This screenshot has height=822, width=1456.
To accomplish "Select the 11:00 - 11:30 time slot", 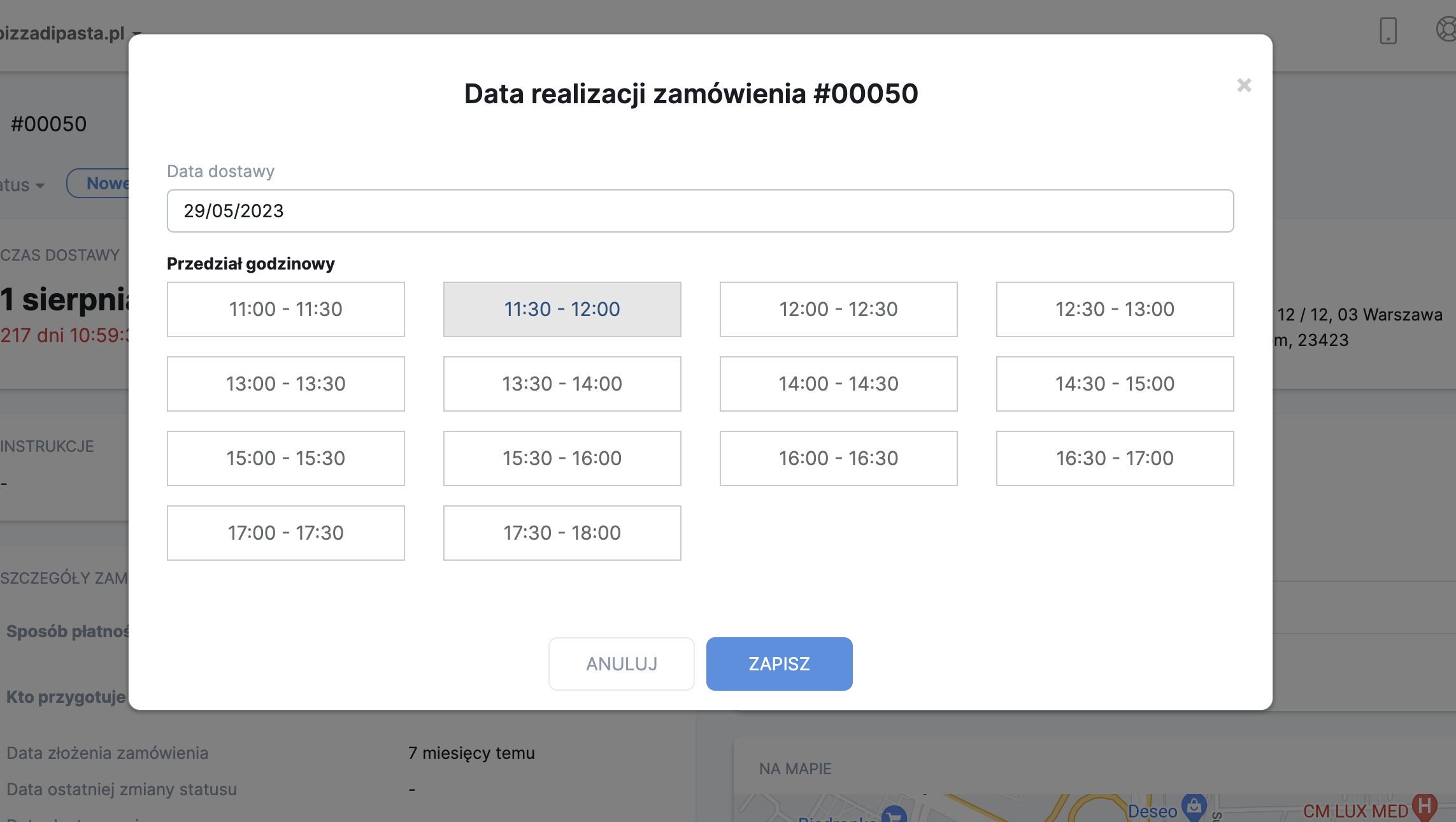I will tap(285, 309).
